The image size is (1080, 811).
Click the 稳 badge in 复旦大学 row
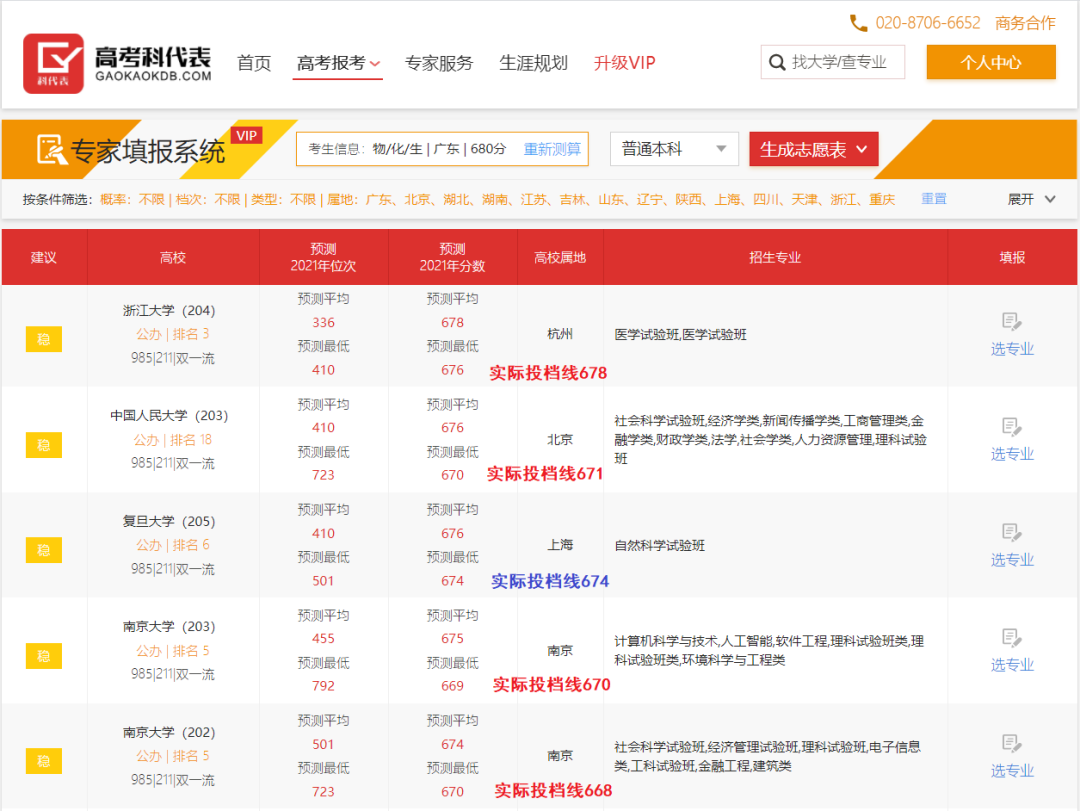(x=43, y=550)
